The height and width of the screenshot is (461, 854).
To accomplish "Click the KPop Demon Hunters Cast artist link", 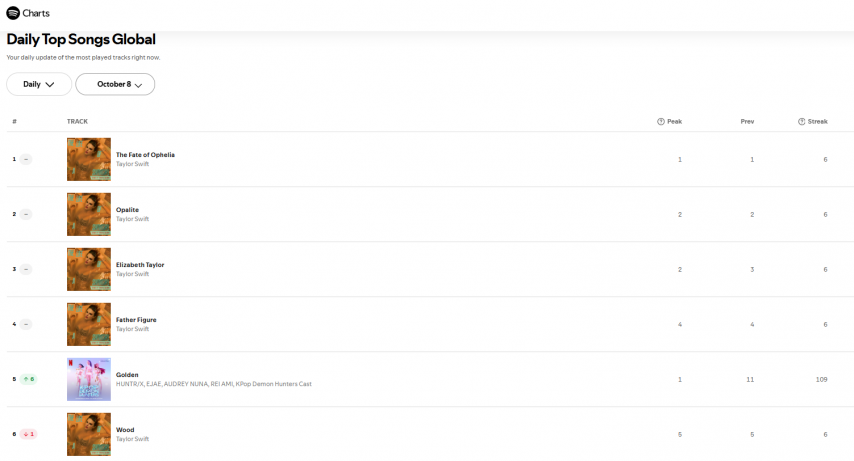I will 273,384.
